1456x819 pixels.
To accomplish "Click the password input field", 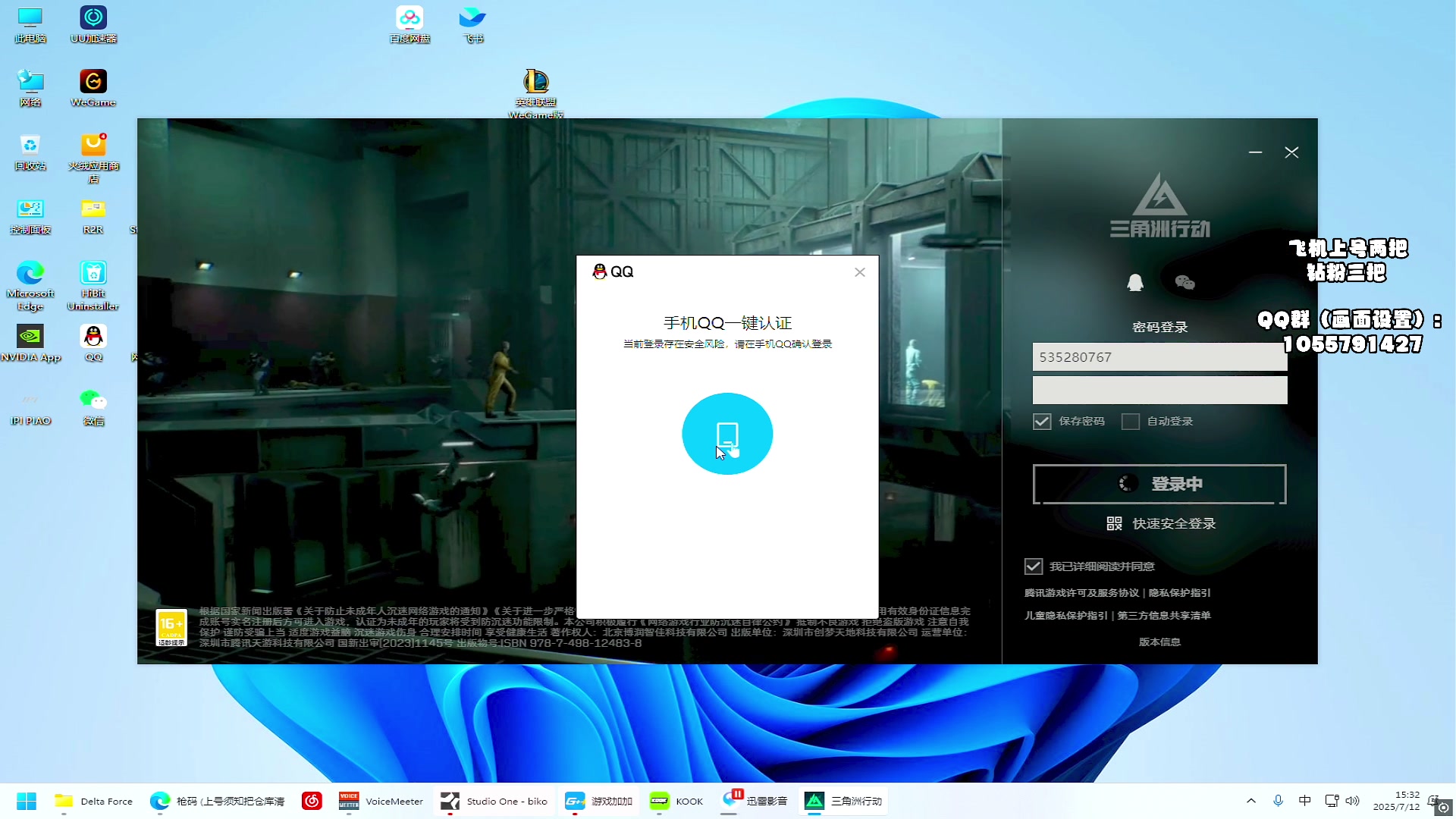I will (1159, 390).
